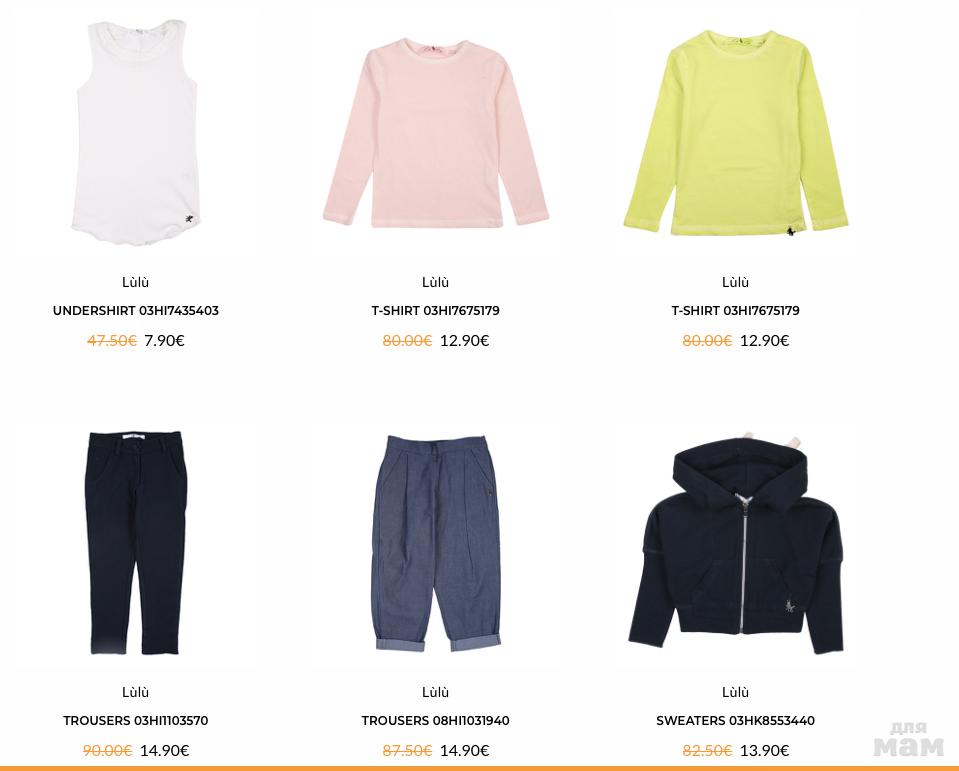This screenshot has height=771, width=959.
Task: Select the crossed-out 47.50€ original price
Action: click(112, 341)
